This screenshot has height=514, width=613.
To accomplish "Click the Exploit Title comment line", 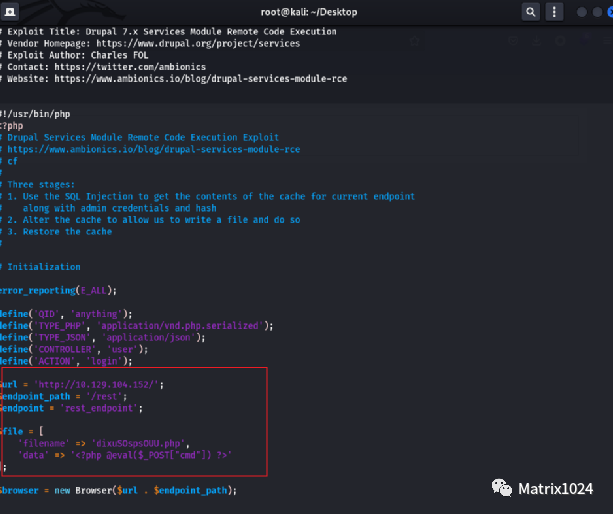I will [168, 32].
